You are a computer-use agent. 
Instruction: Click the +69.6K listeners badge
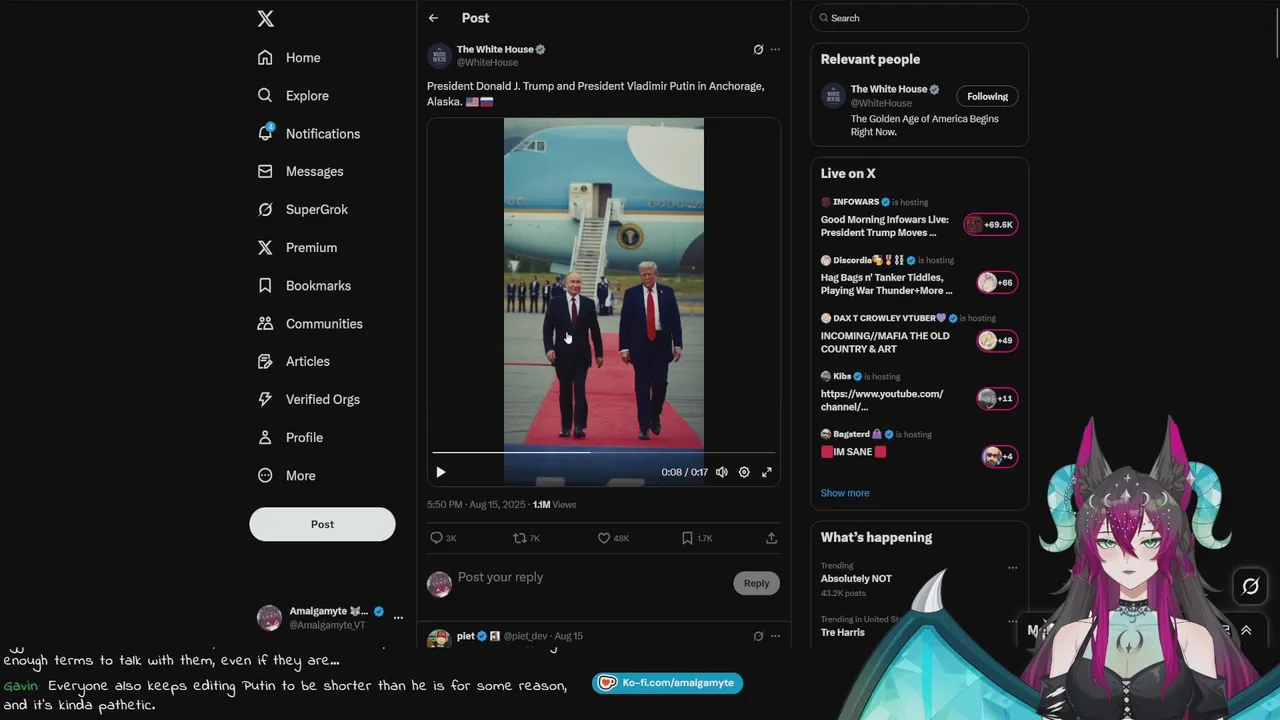(991, 225)
